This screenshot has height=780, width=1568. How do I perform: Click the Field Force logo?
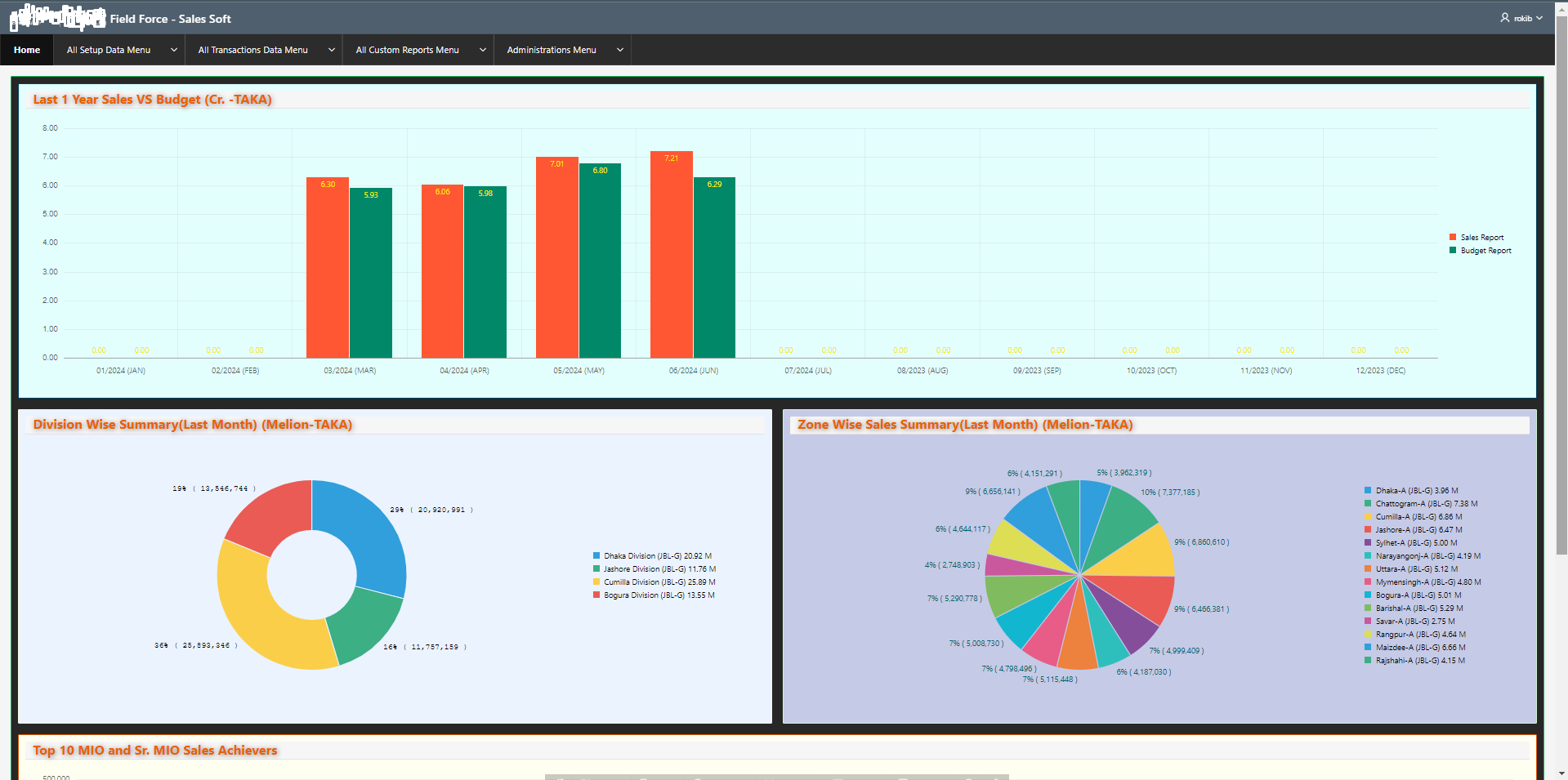click(57, 16)
